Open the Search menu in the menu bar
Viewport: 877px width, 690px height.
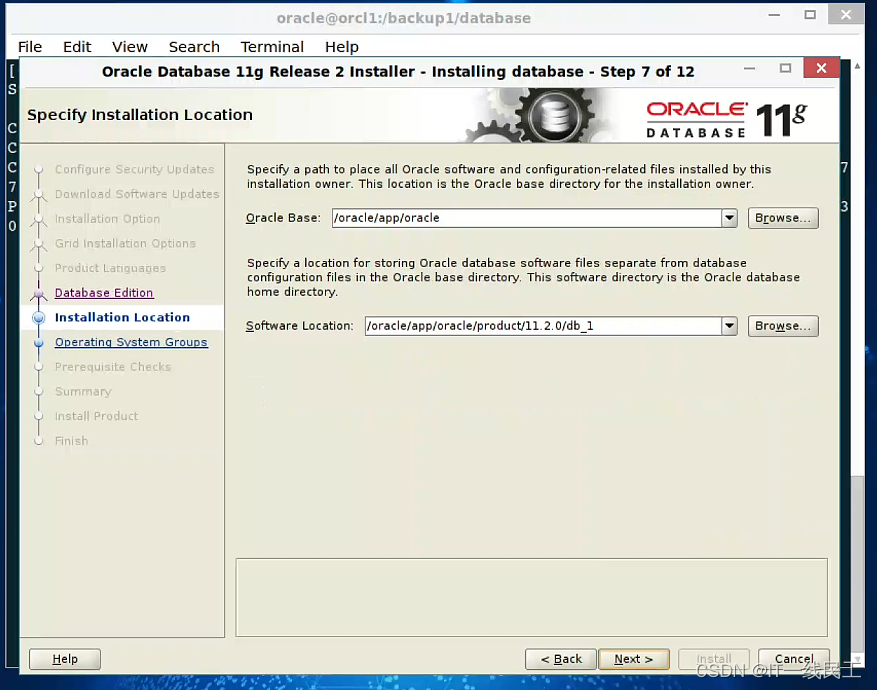[193, 46]
